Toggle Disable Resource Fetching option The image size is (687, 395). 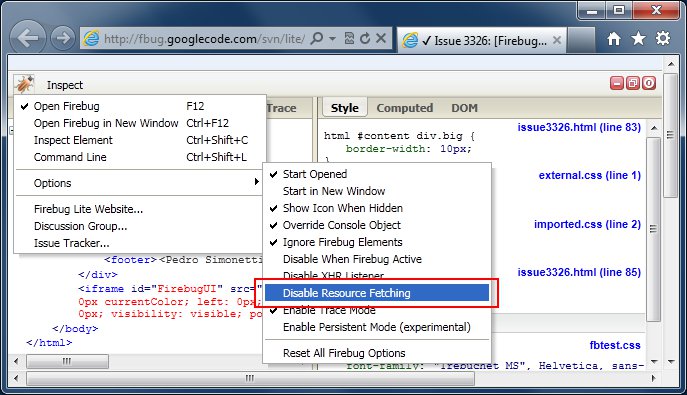point(377,293)
